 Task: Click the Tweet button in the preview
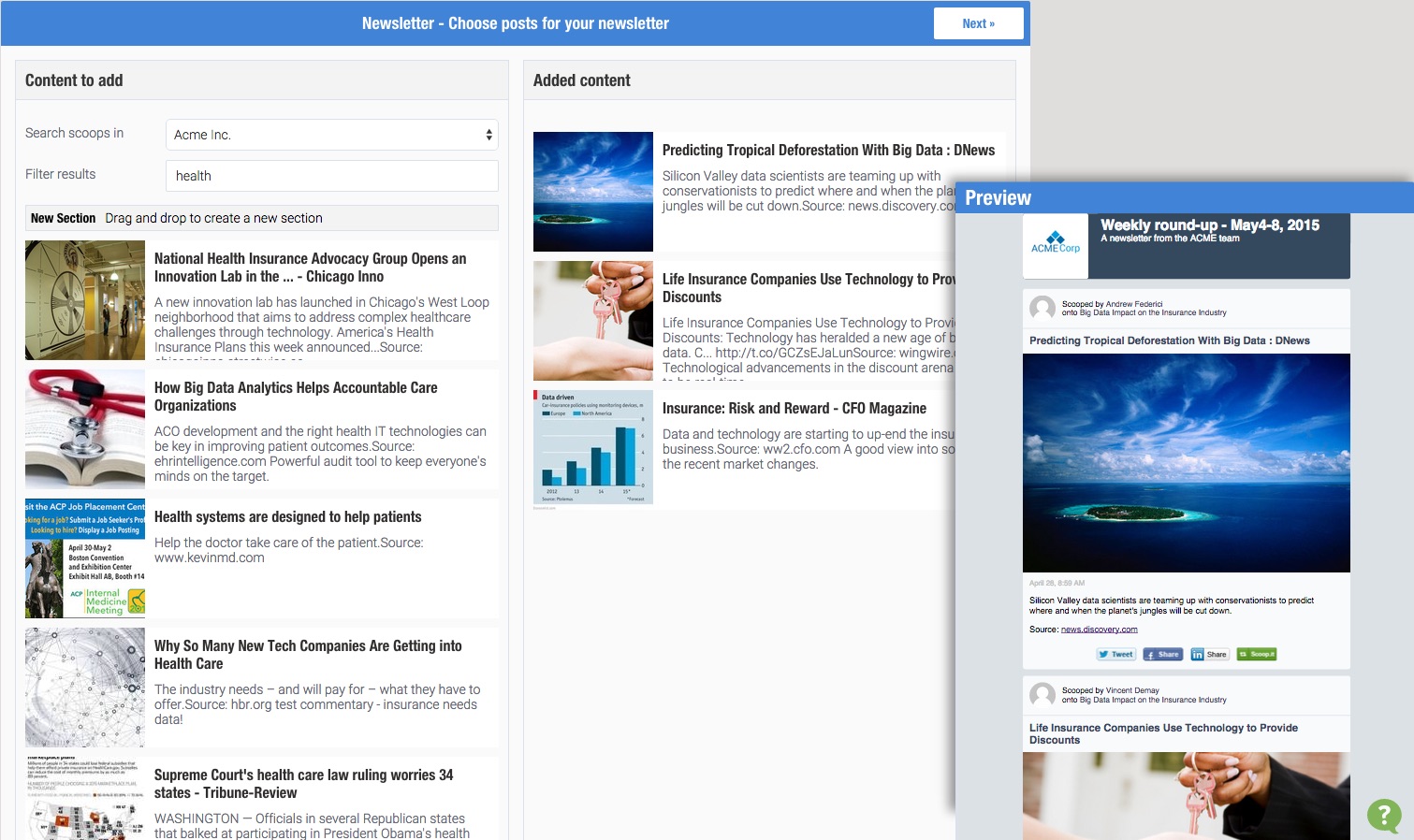click(x=1116, y=655)
